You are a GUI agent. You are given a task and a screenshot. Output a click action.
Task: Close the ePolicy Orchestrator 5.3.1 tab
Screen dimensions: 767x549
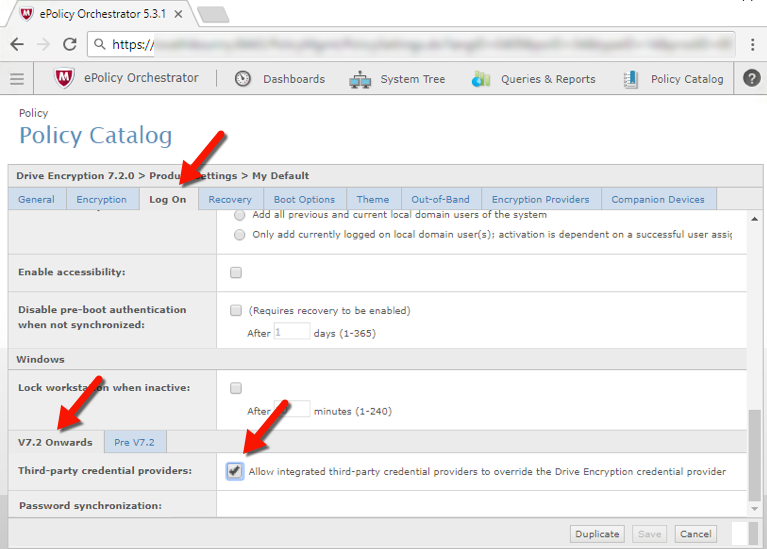(x=179, y=14)
